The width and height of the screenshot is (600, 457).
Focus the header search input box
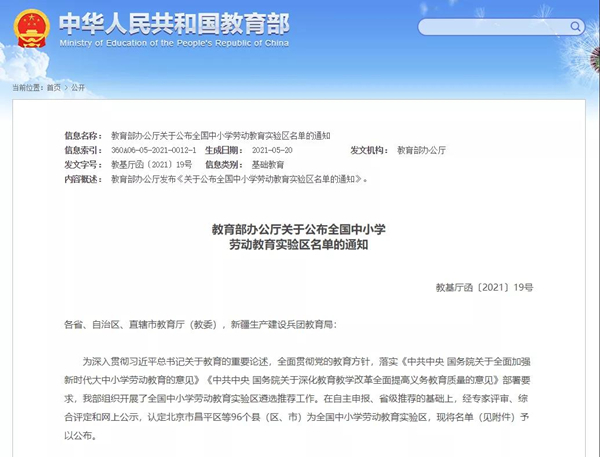pyautogui.click(x=490, y=25)
